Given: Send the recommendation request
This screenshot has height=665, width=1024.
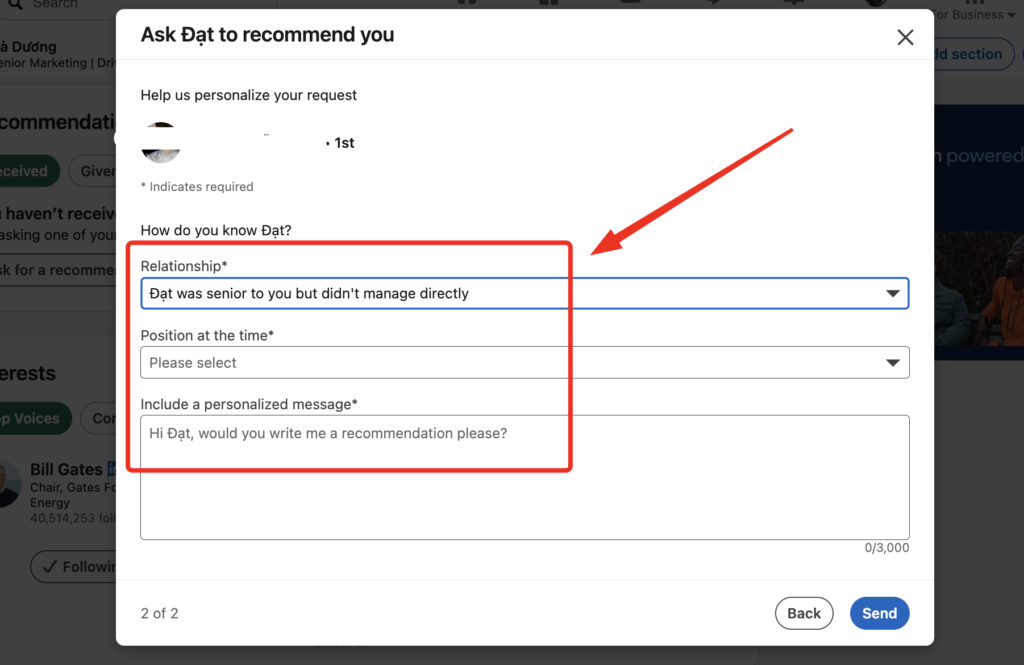Looking at the screenshot, I should [x=879, y=613].
